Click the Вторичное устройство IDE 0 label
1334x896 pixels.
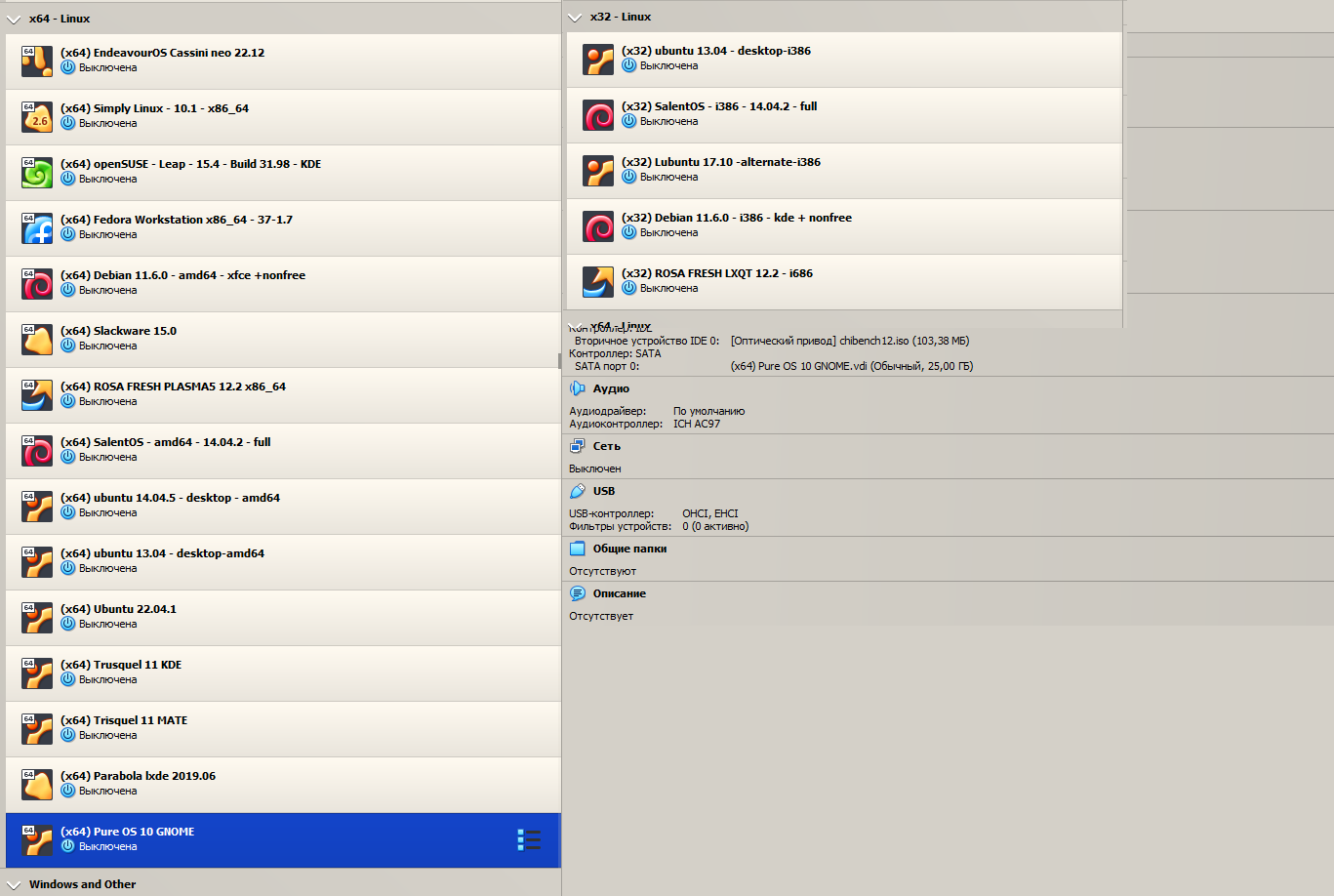pos(647,341)
